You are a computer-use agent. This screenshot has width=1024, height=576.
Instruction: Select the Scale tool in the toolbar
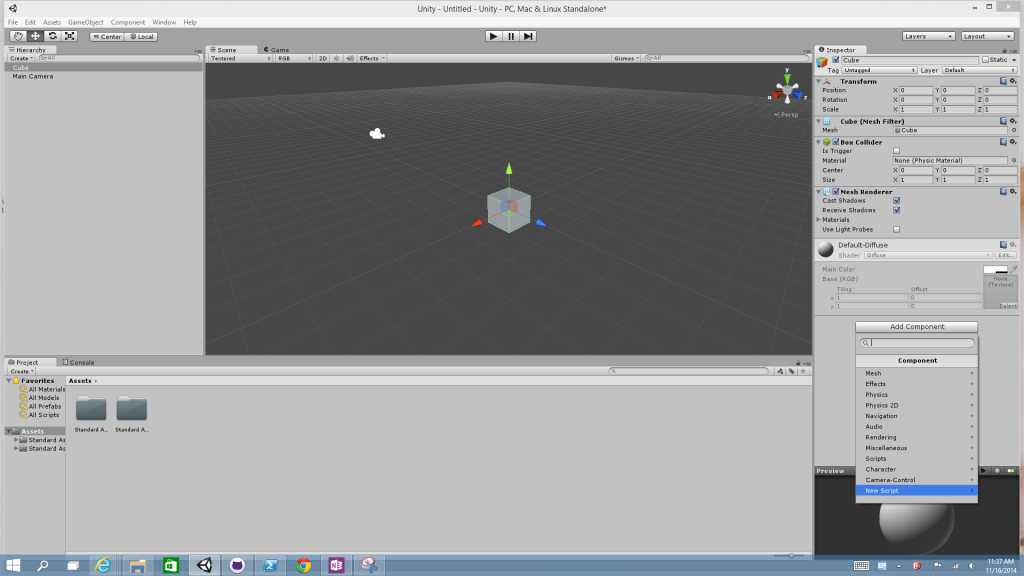click(70, 37)
